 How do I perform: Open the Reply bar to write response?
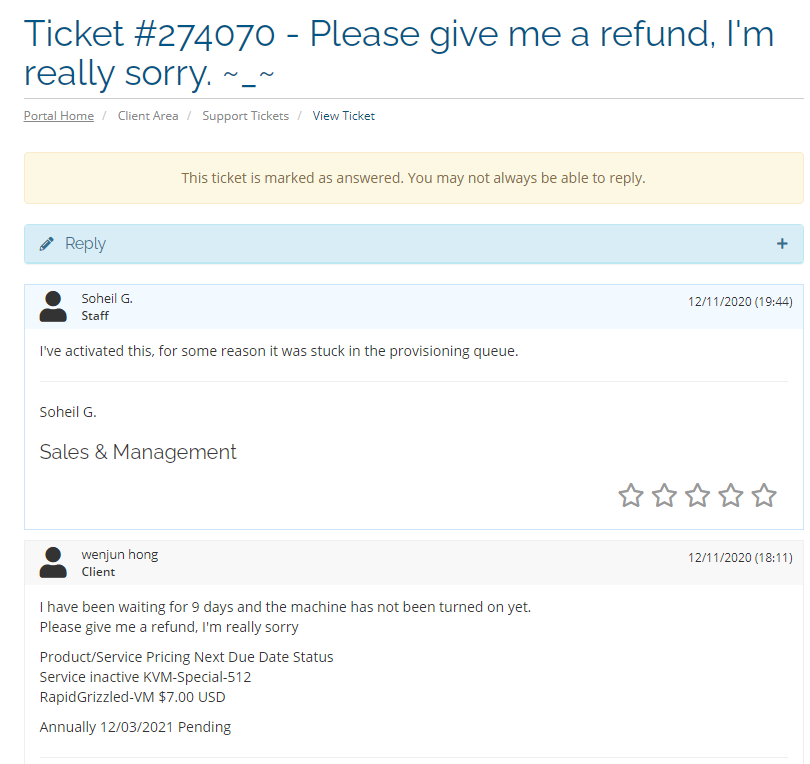point(414,244)
